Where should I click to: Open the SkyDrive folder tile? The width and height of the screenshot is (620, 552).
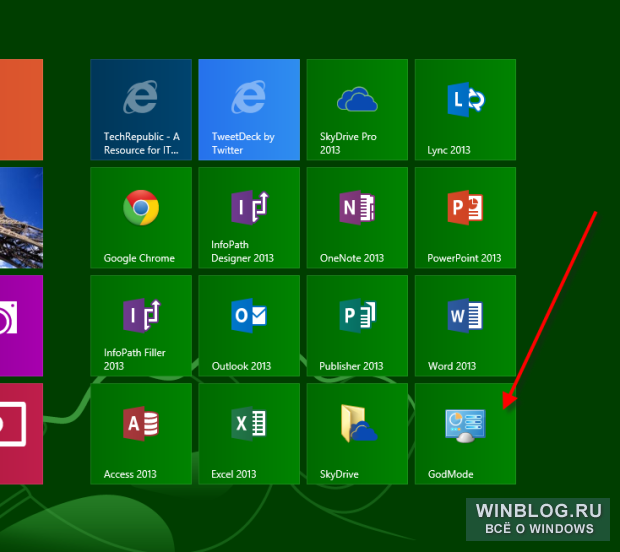click(x=357, y=434)
